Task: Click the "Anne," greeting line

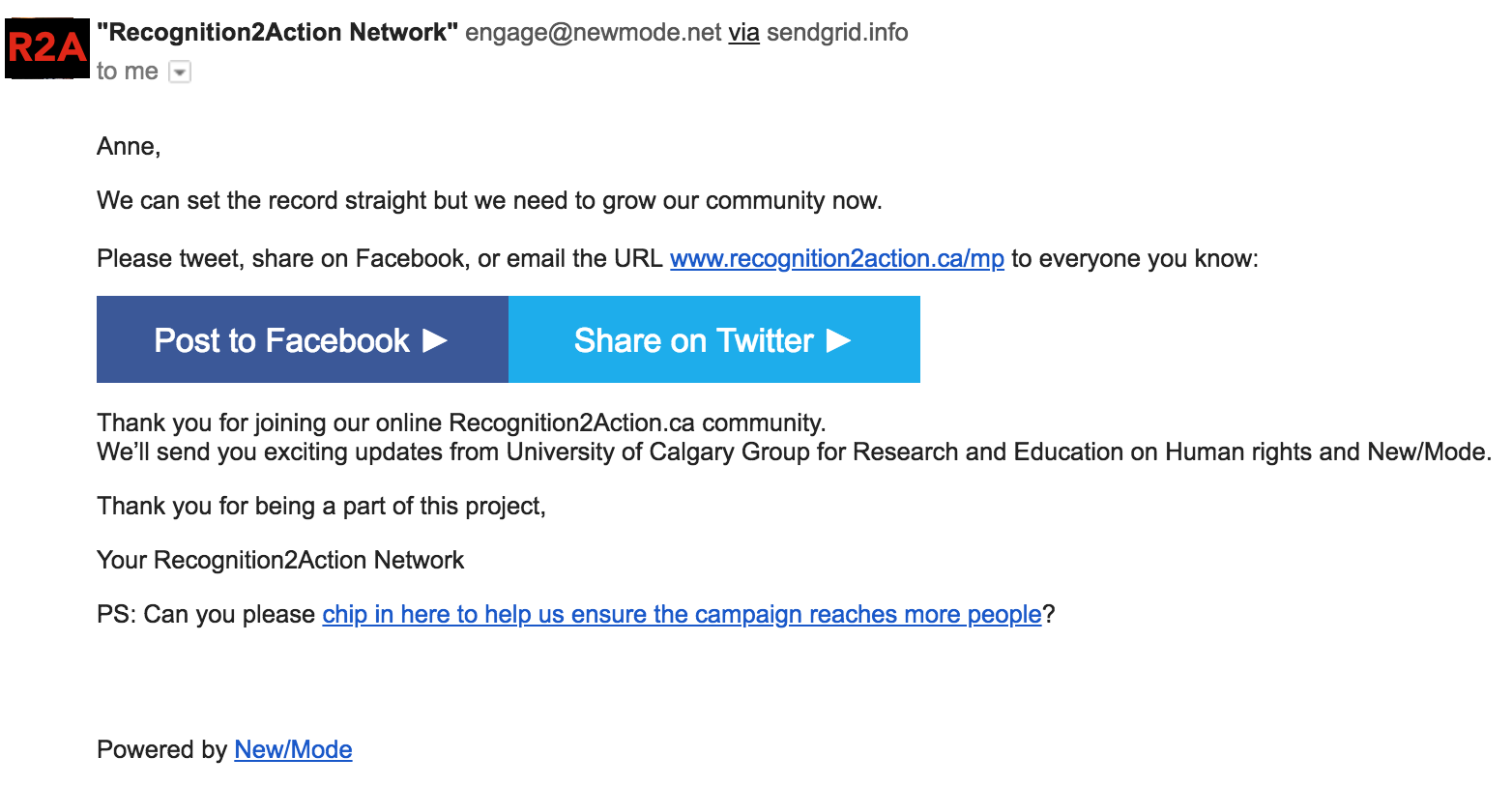Action: [x=129, y=147]
